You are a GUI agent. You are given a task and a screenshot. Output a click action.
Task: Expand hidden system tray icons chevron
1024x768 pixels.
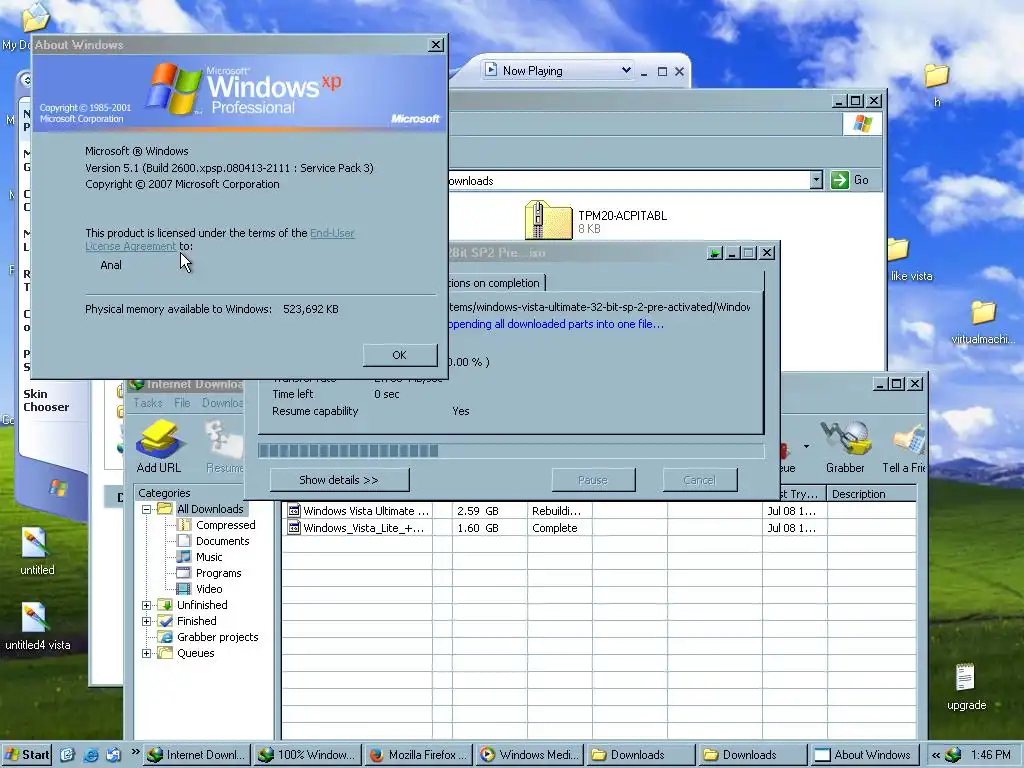[x=936, y=755]
